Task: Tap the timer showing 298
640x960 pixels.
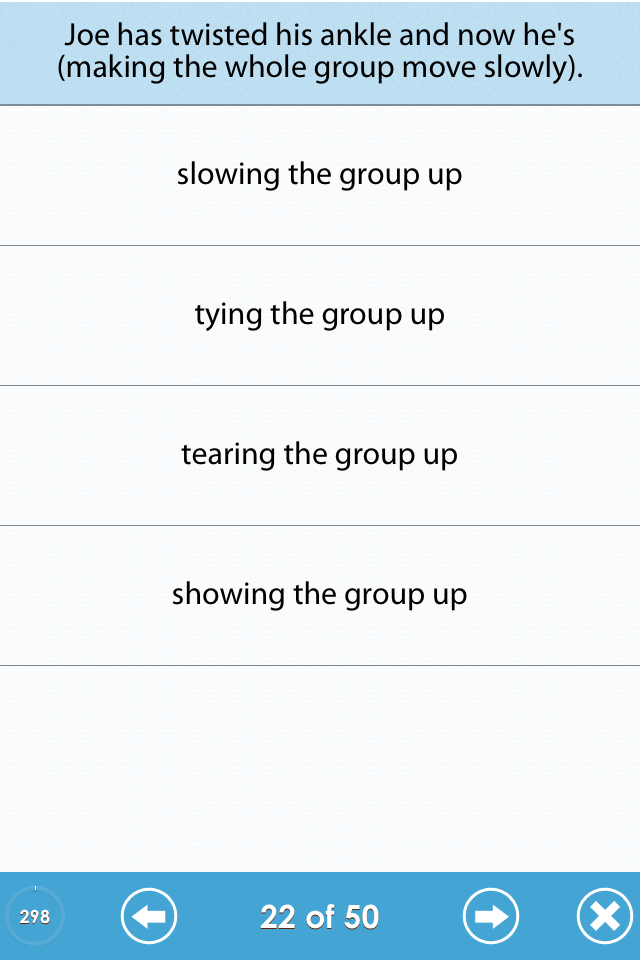Action: click(35, 916)
